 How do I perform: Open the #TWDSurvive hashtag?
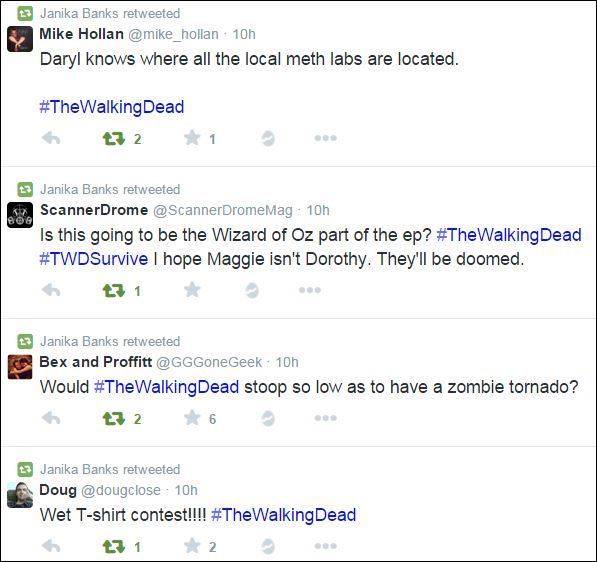[94, 259]
